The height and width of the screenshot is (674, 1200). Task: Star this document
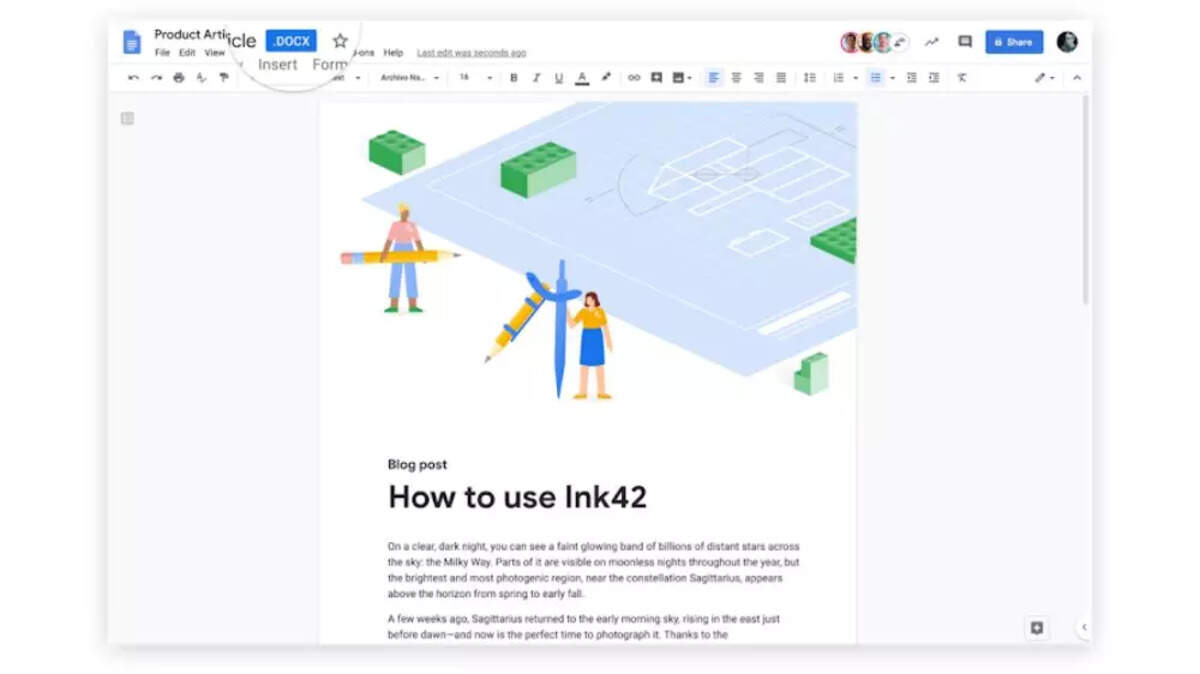tap(340, 41)
